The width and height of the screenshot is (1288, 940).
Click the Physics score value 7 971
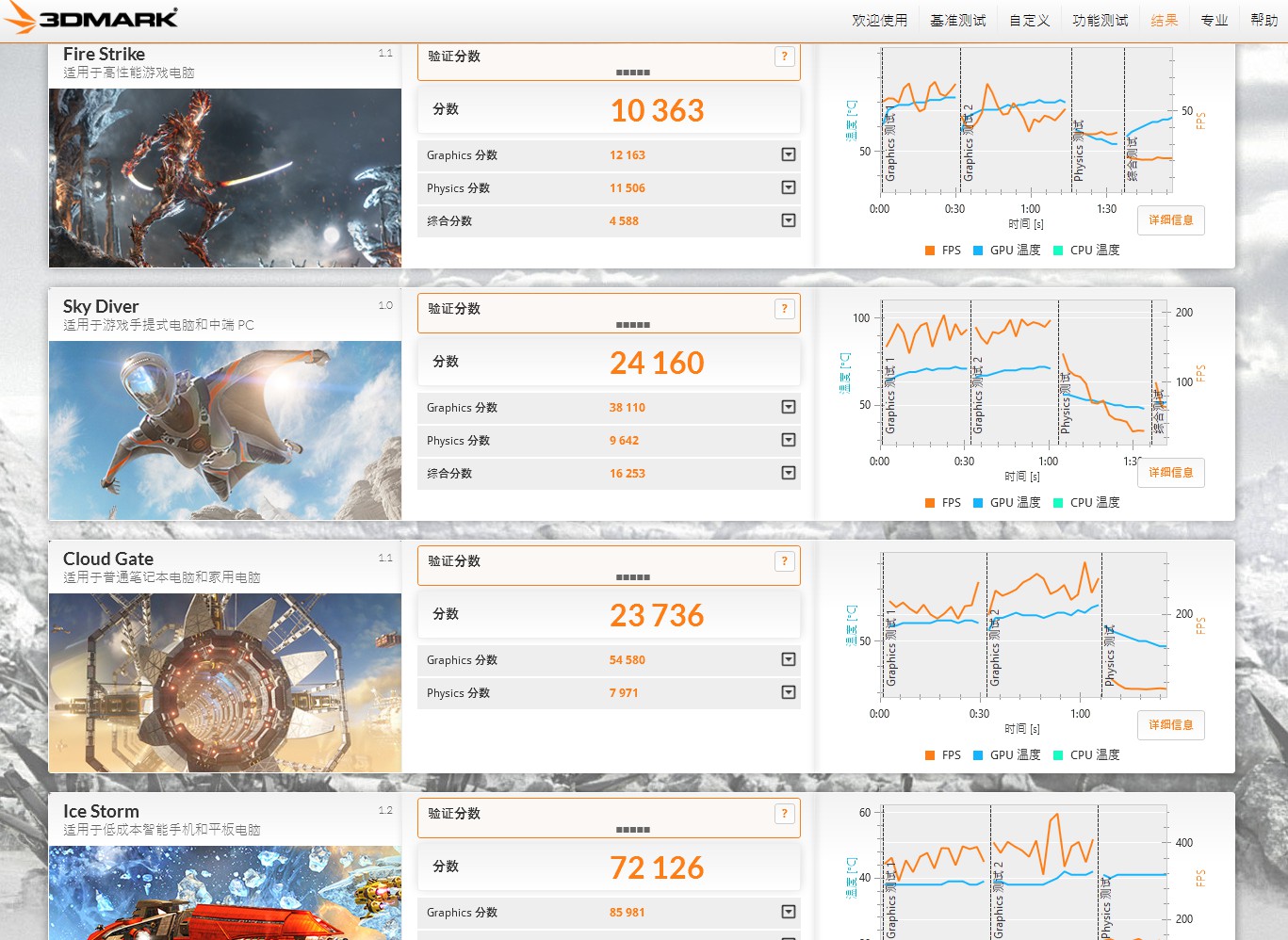tap(624, 693)
